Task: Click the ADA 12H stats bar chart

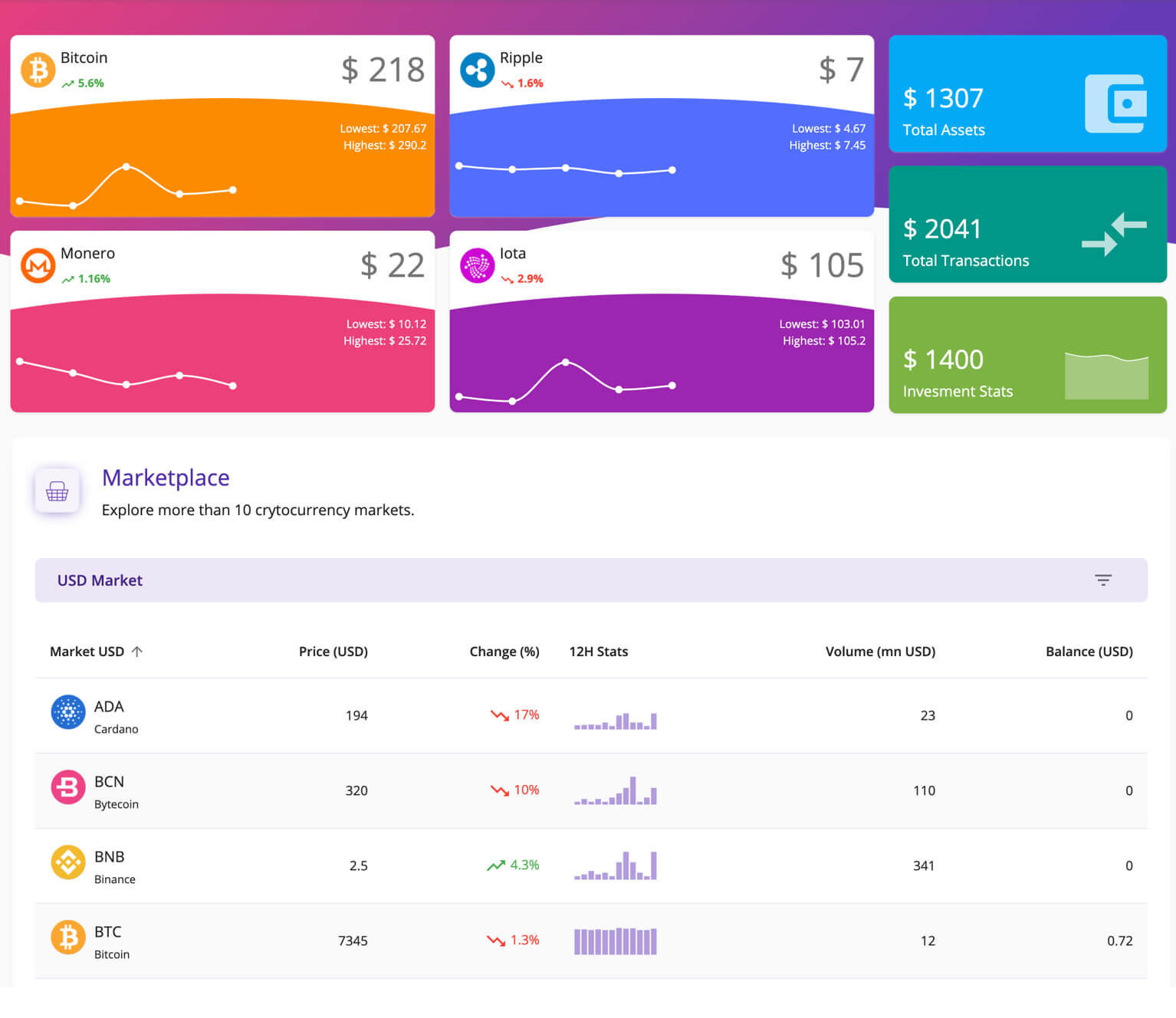Action: coord(616,721)
